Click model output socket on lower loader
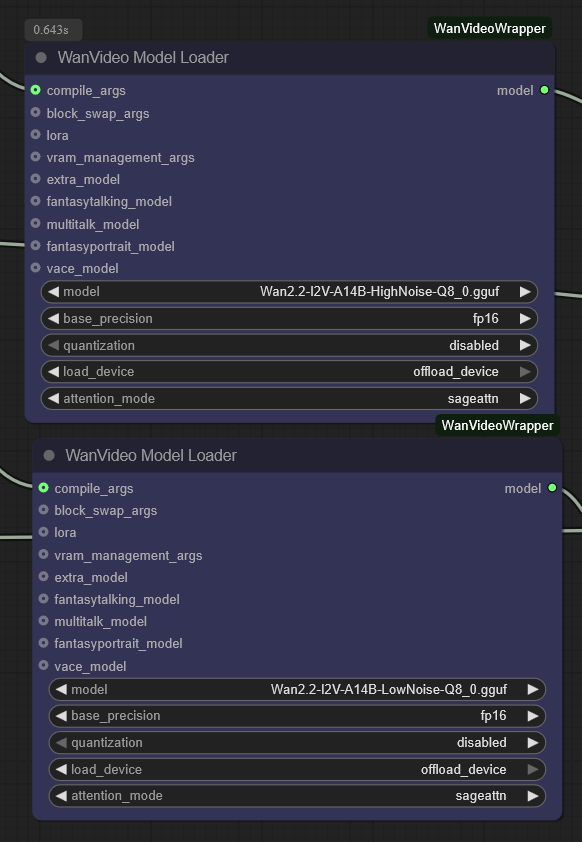 552,488
